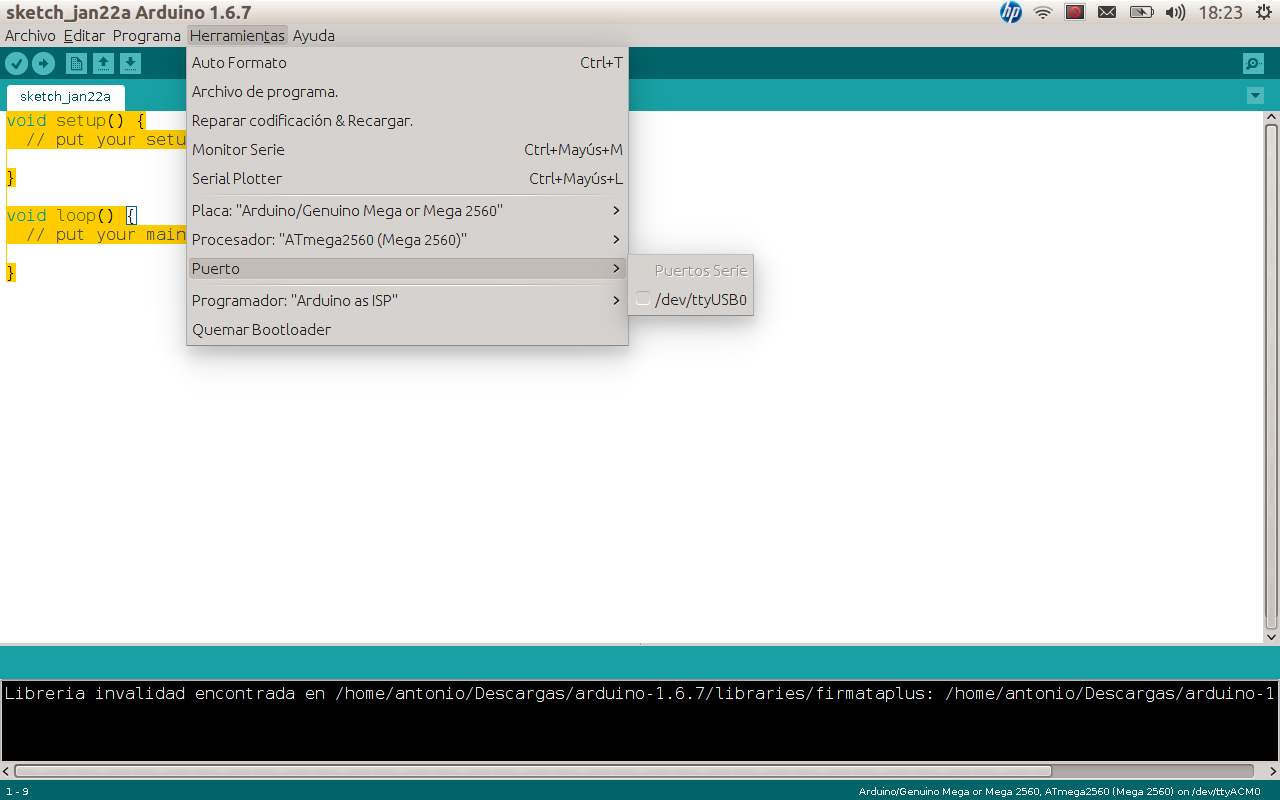Click the Verify sketch checkmark icon
The image size is (1280, 800).
click(16, 64)
